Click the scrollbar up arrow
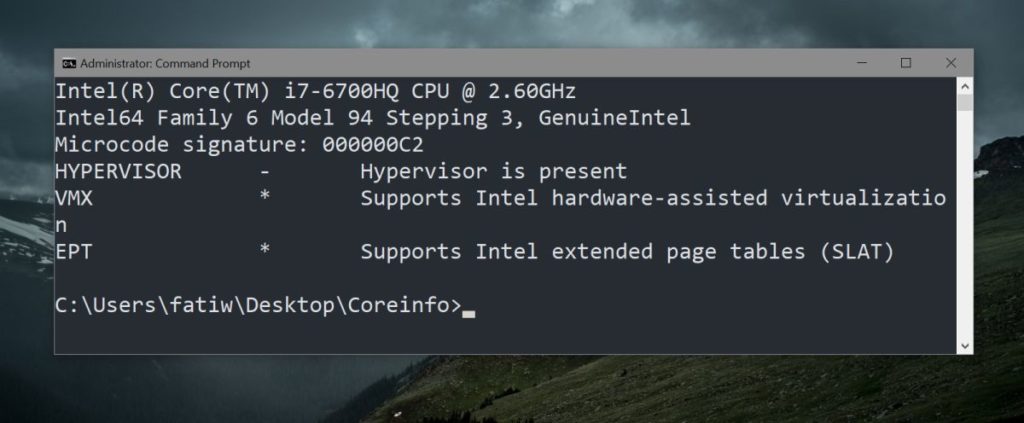 tap(965, 86)
